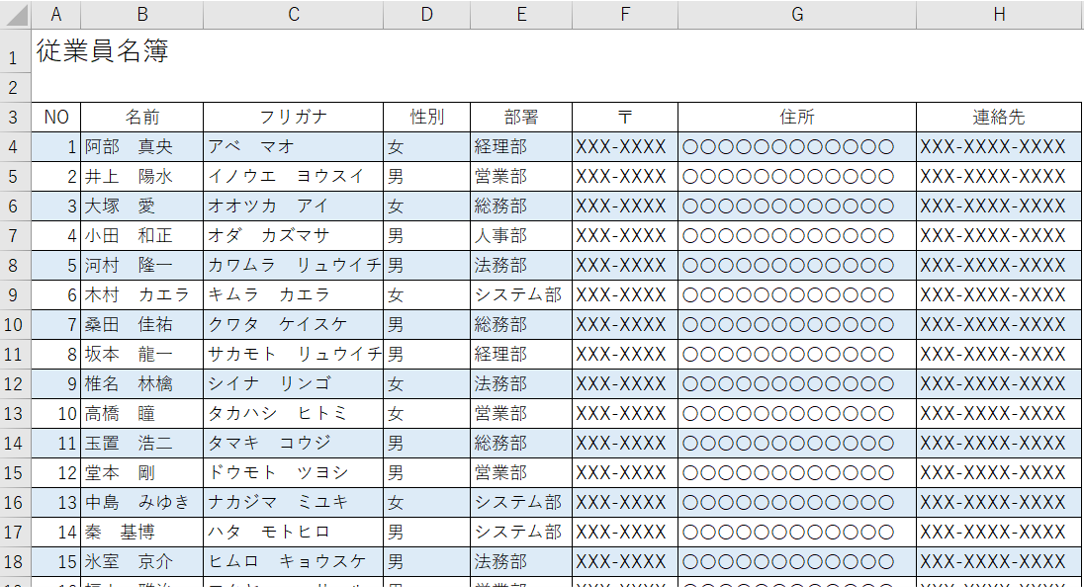1084x587 pixels.
Task: Click the 部署 header cell
Action: point(521,117)
